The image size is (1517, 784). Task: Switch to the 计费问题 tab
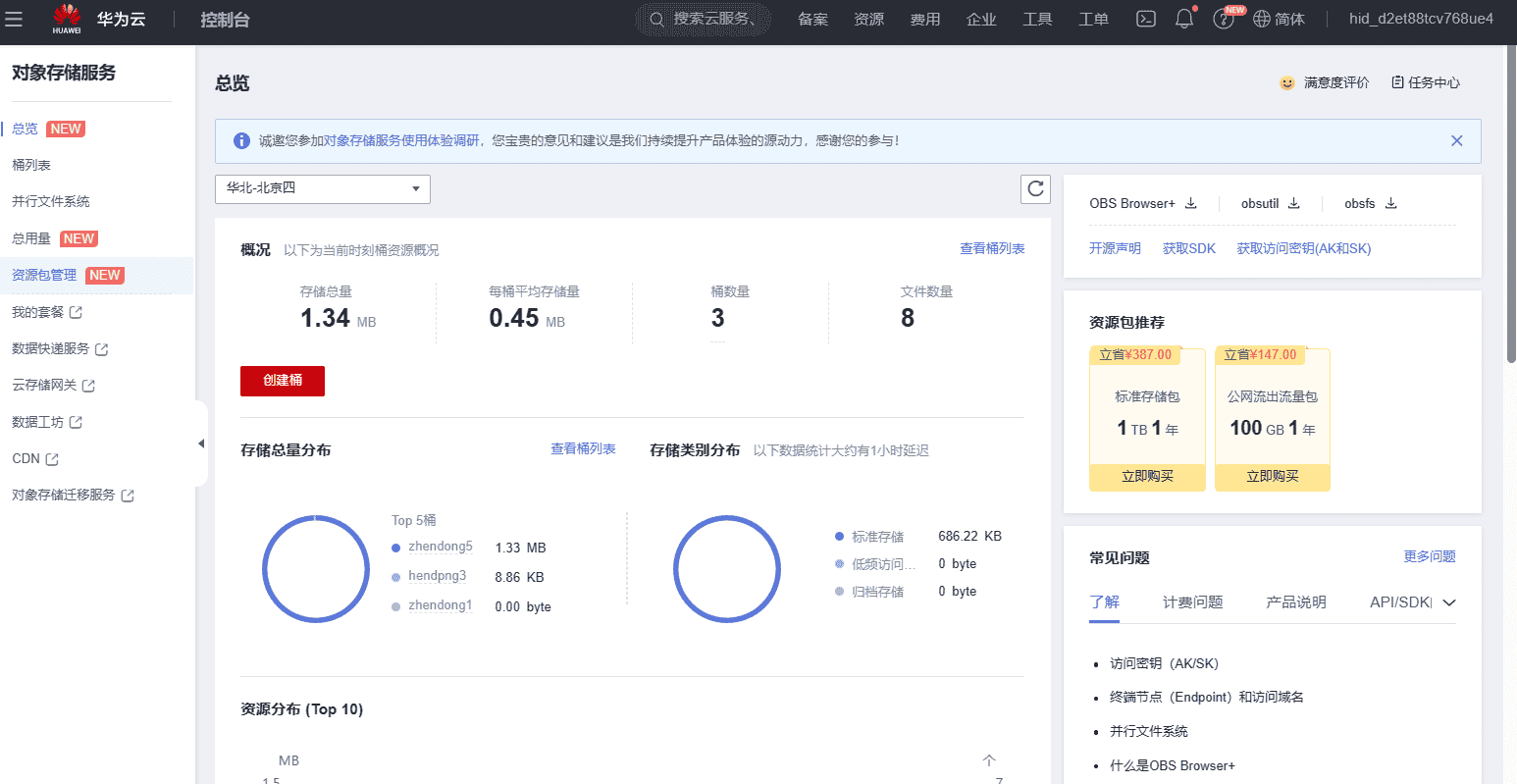point(1192,601)
